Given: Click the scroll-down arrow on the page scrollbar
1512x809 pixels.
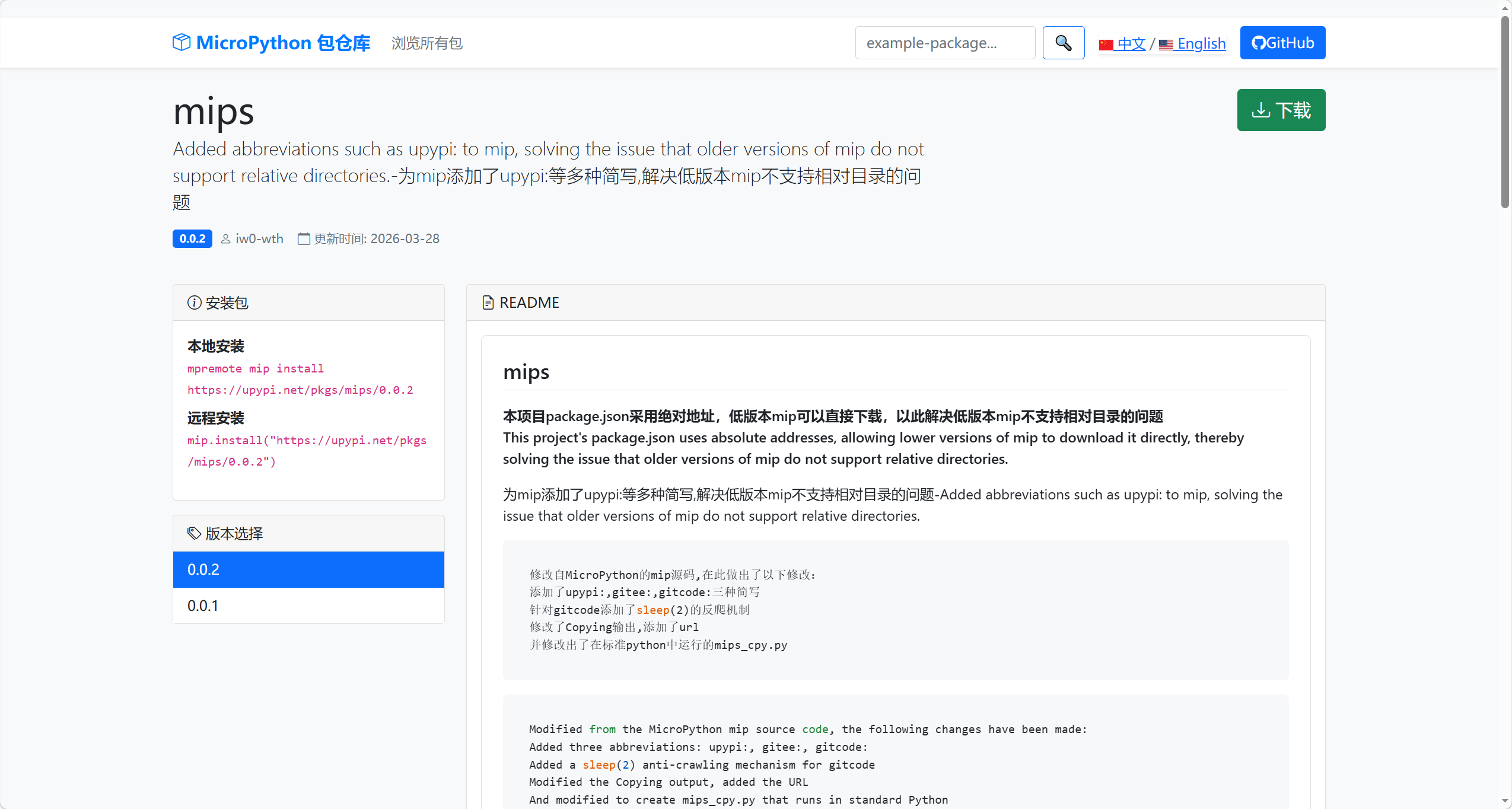Looking at the screenshot, I should point(1505,801).
